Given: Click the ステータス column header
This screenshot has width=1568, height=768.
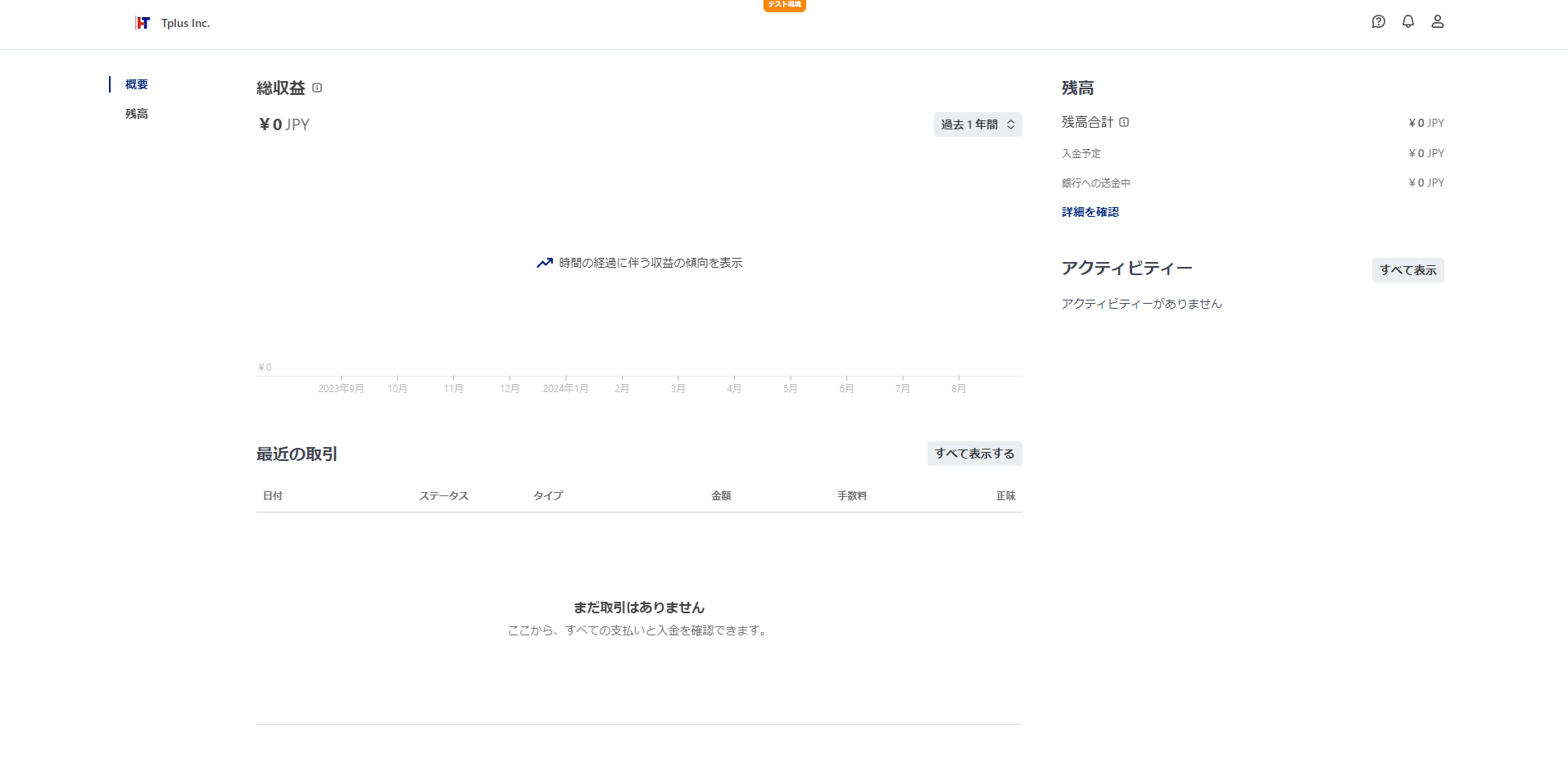Looking at the screenshot, I should click(x=443, y=496).
